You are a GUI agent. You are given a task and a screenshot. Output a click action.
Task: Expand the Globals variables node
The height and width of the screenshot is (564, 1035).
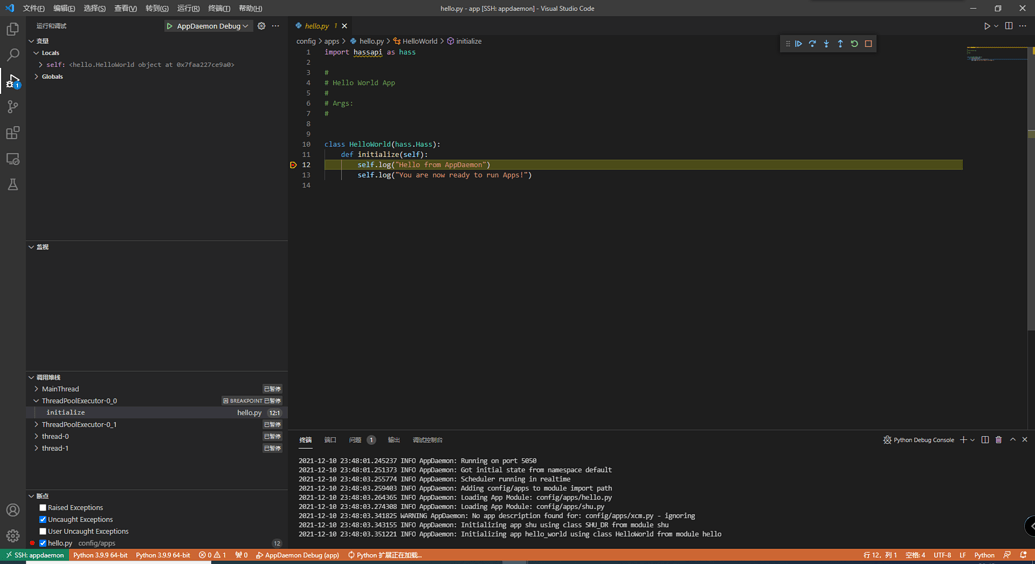(x=37, y=77)
